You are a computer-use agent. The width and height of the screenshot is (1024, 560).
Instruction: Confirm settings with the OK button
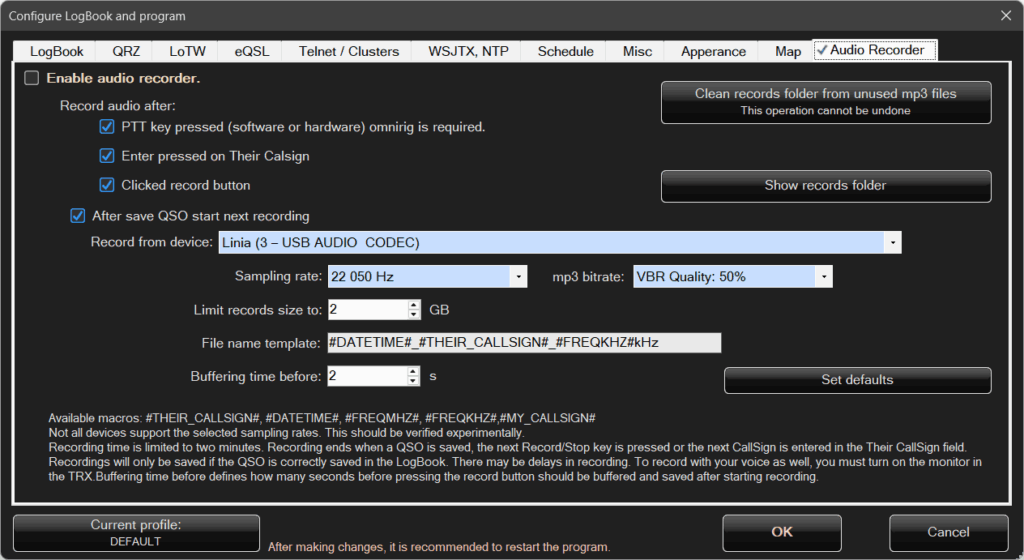point(782,533)
